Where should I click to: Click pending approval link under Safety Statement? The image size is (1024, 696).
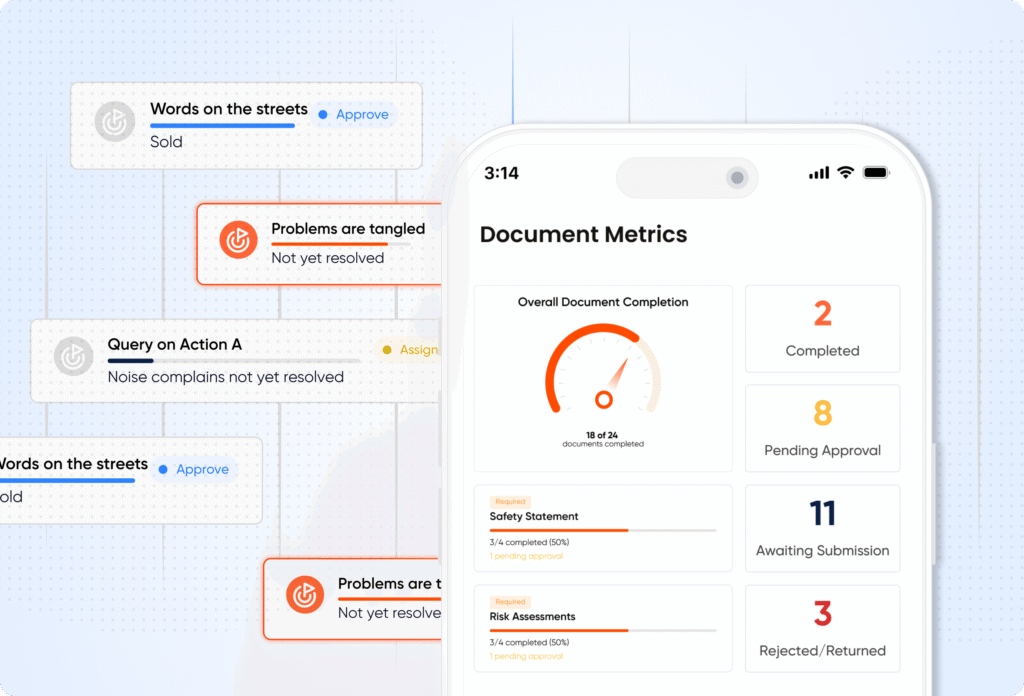click(x=526, y=556)
